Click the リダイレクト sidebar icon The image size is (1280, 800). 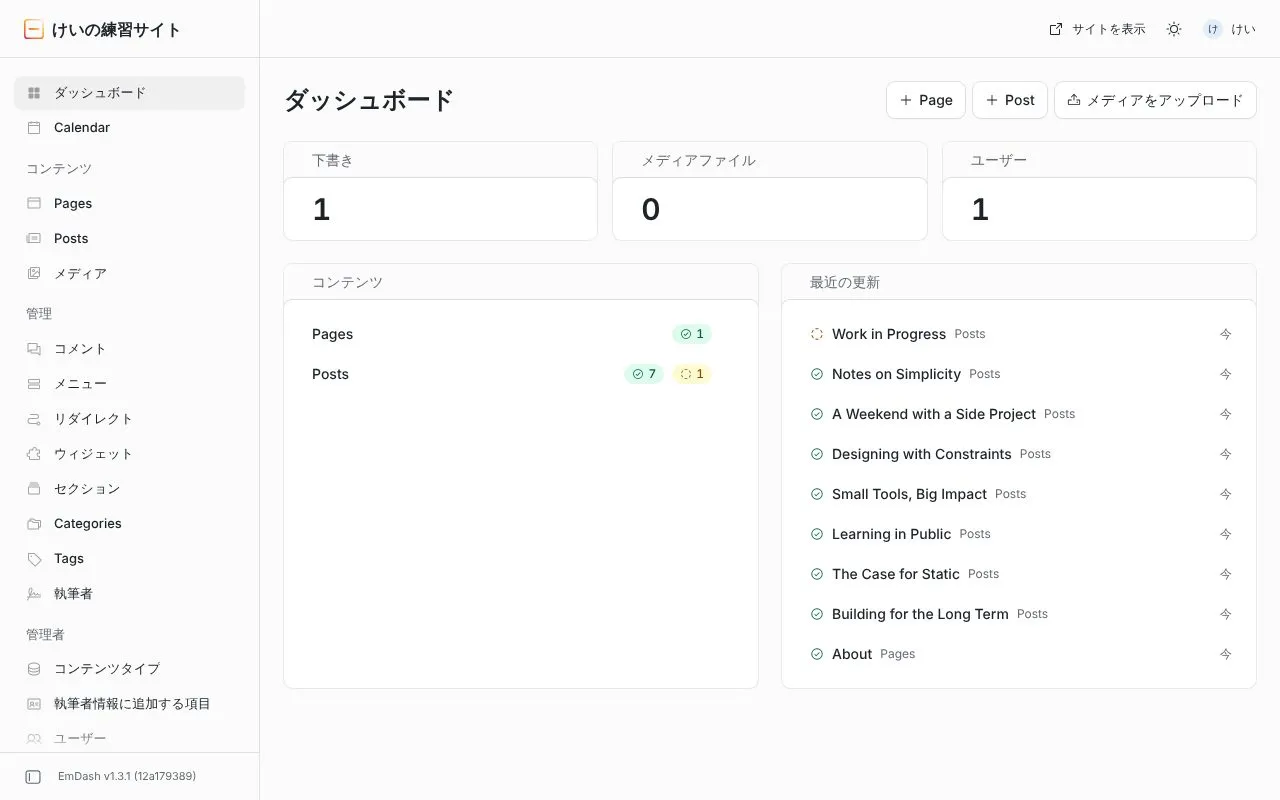[x=34, y=419]
